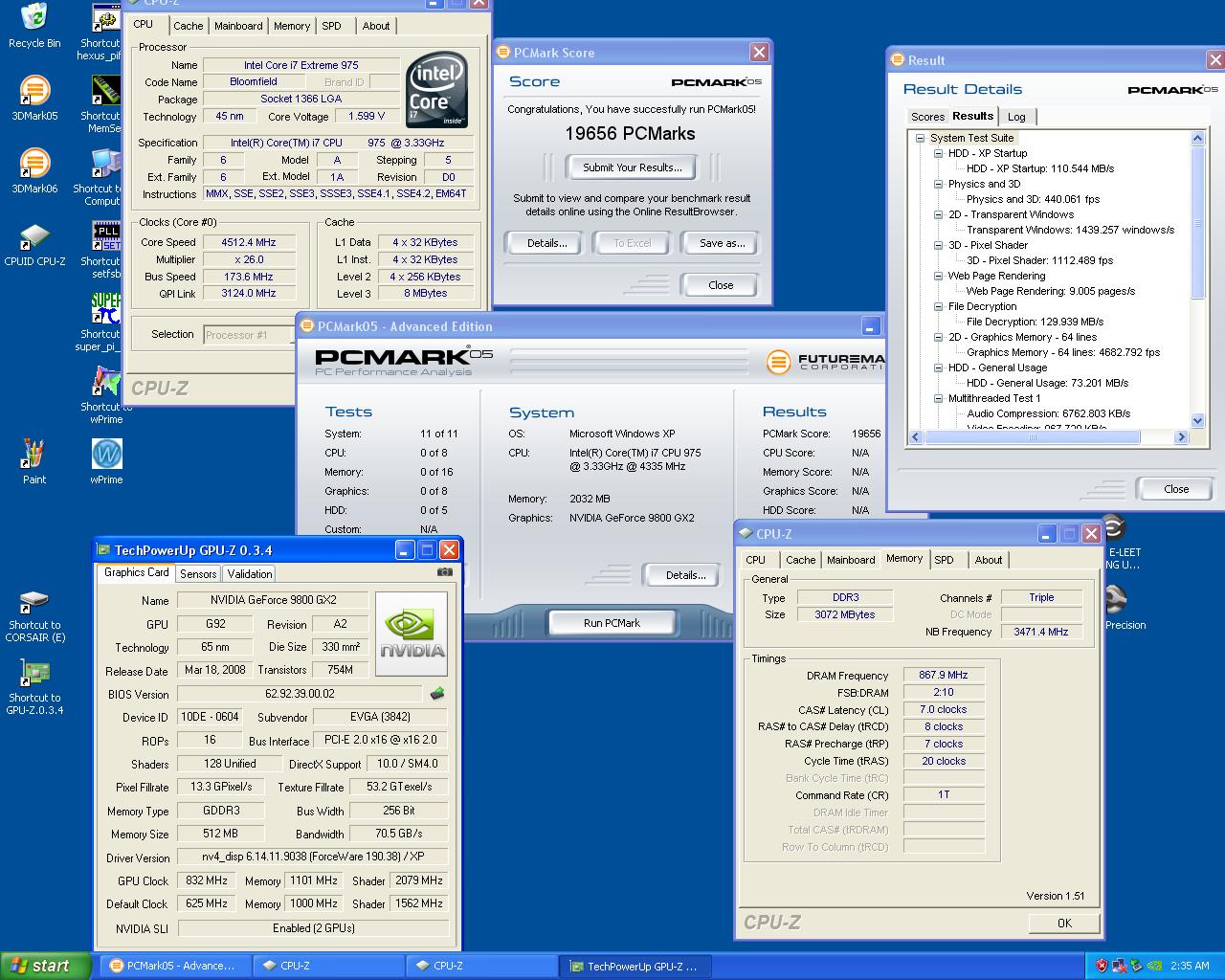
Task: Open the Shortcut to My Computer icon
Action: tap(103, 177)
